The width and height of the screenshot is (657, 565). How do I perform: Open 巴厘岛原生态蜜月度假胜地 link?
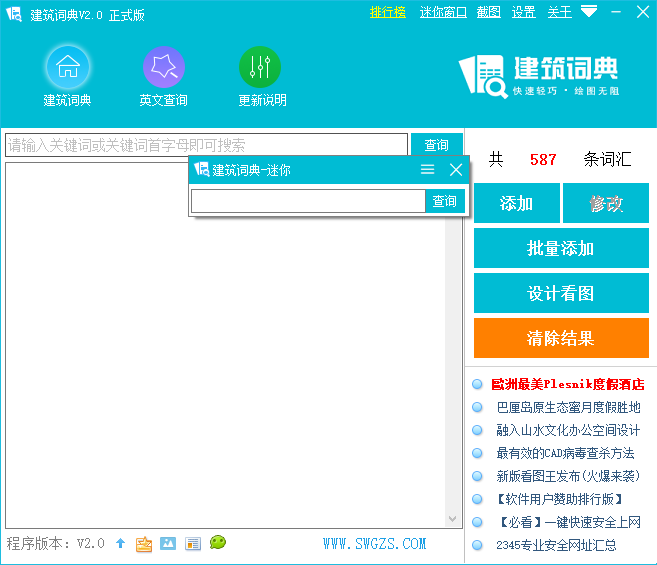coord(569,407)
